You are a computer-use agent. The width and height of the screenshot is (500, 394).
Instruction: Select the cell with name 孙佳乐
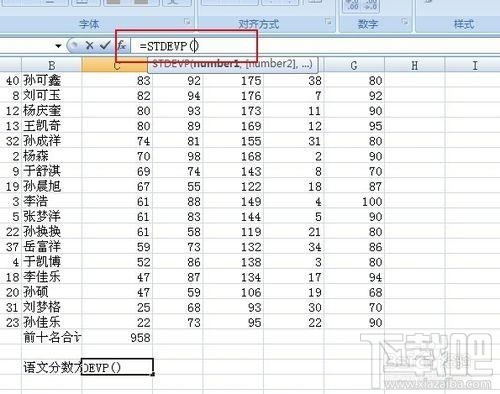pos(51,322)
